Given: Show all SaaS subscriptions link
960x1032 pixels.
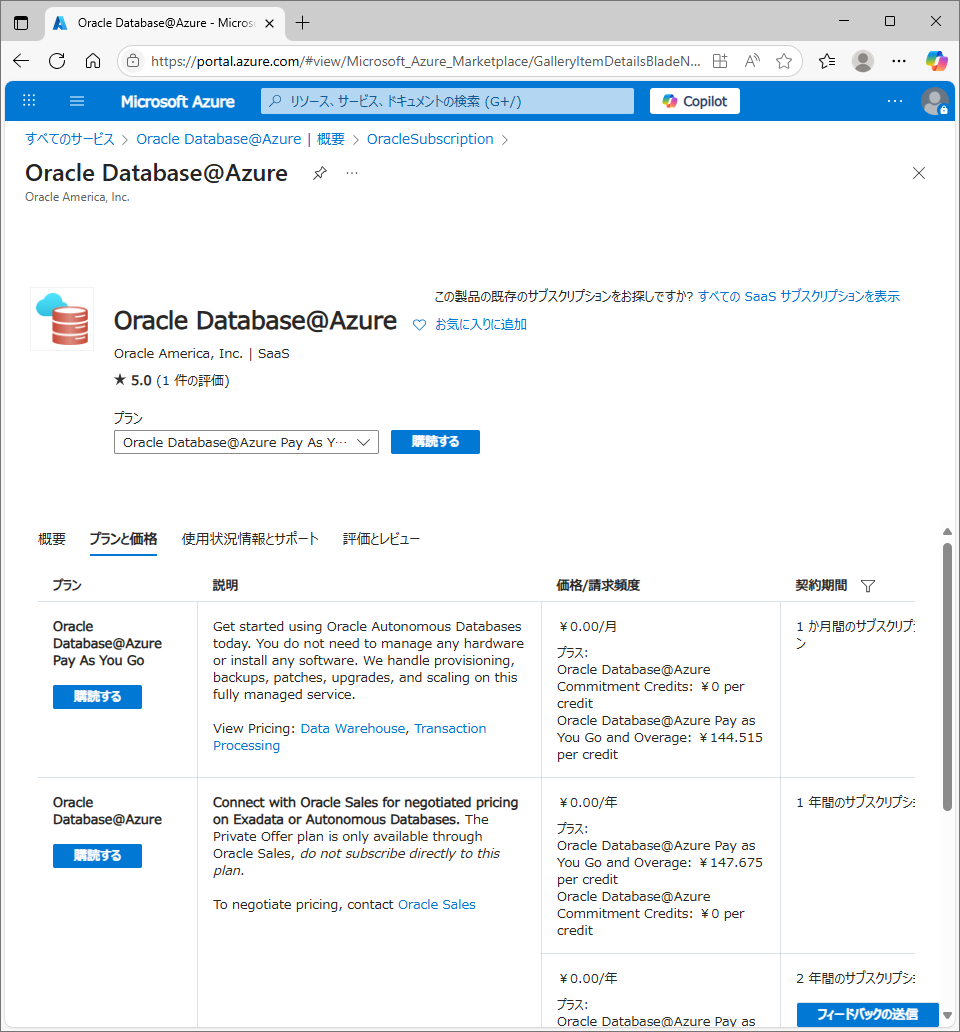Looking at the screenshot, I should pos(799,297).
